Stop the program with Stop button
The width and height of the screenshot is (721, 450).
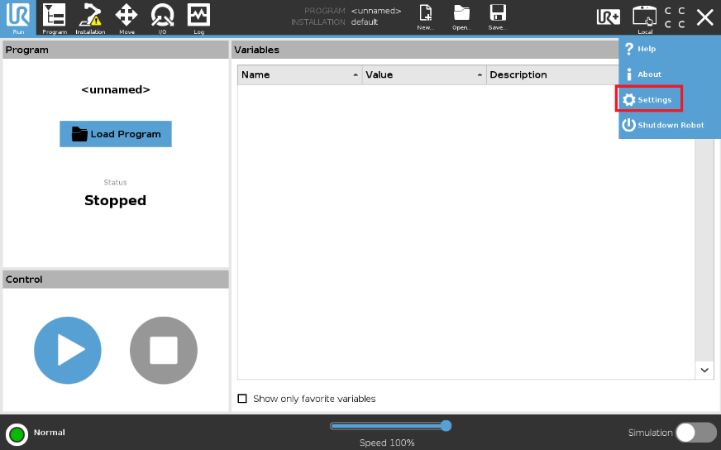click(164, 350)
